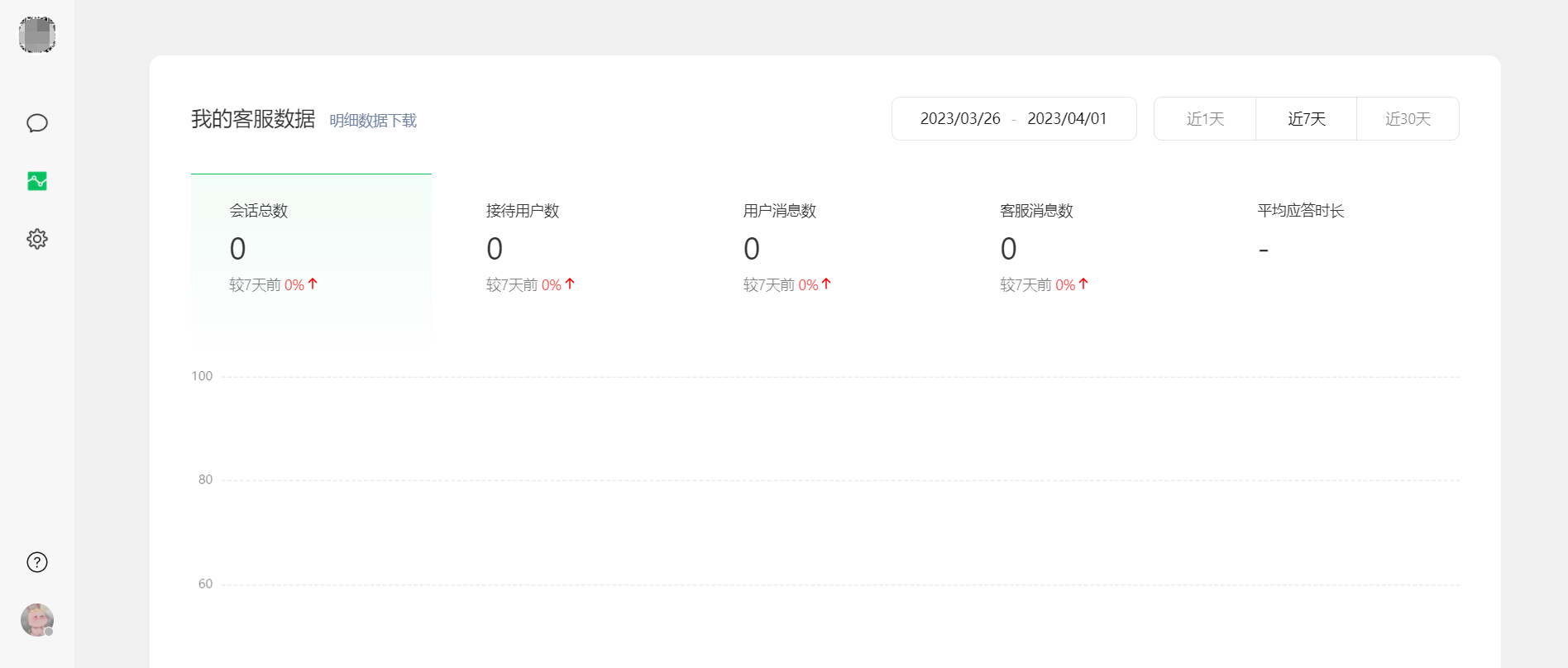Switch to the 接待用户数 metric tab
This screenshot has height=668, width=1568.
567,248
